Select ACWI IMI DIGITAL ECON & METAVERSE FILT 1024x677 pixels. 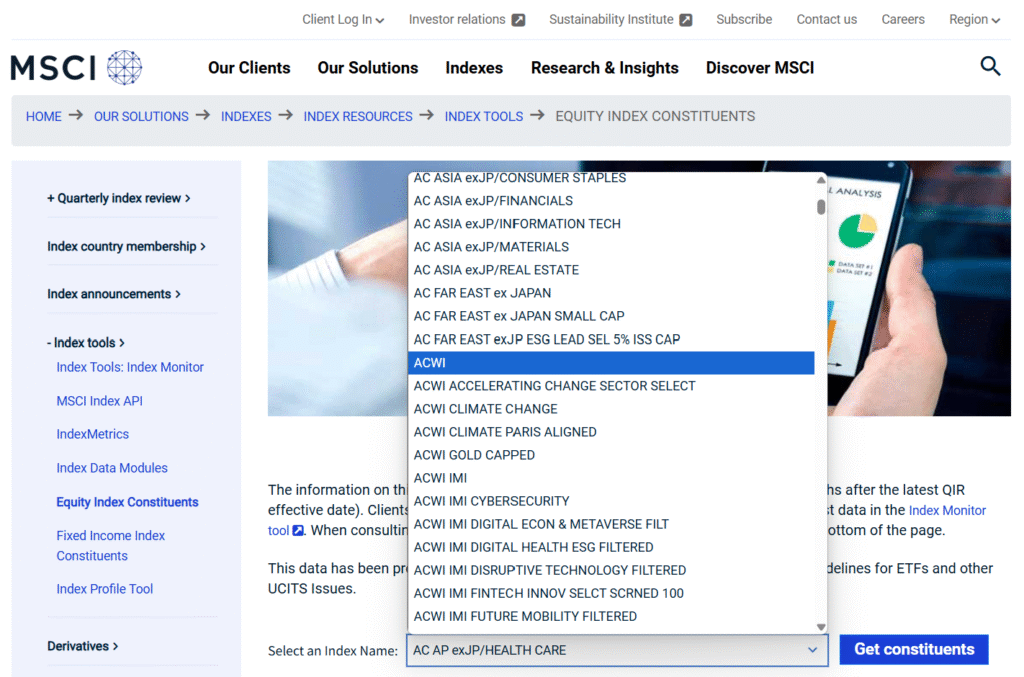coord(611,524)
